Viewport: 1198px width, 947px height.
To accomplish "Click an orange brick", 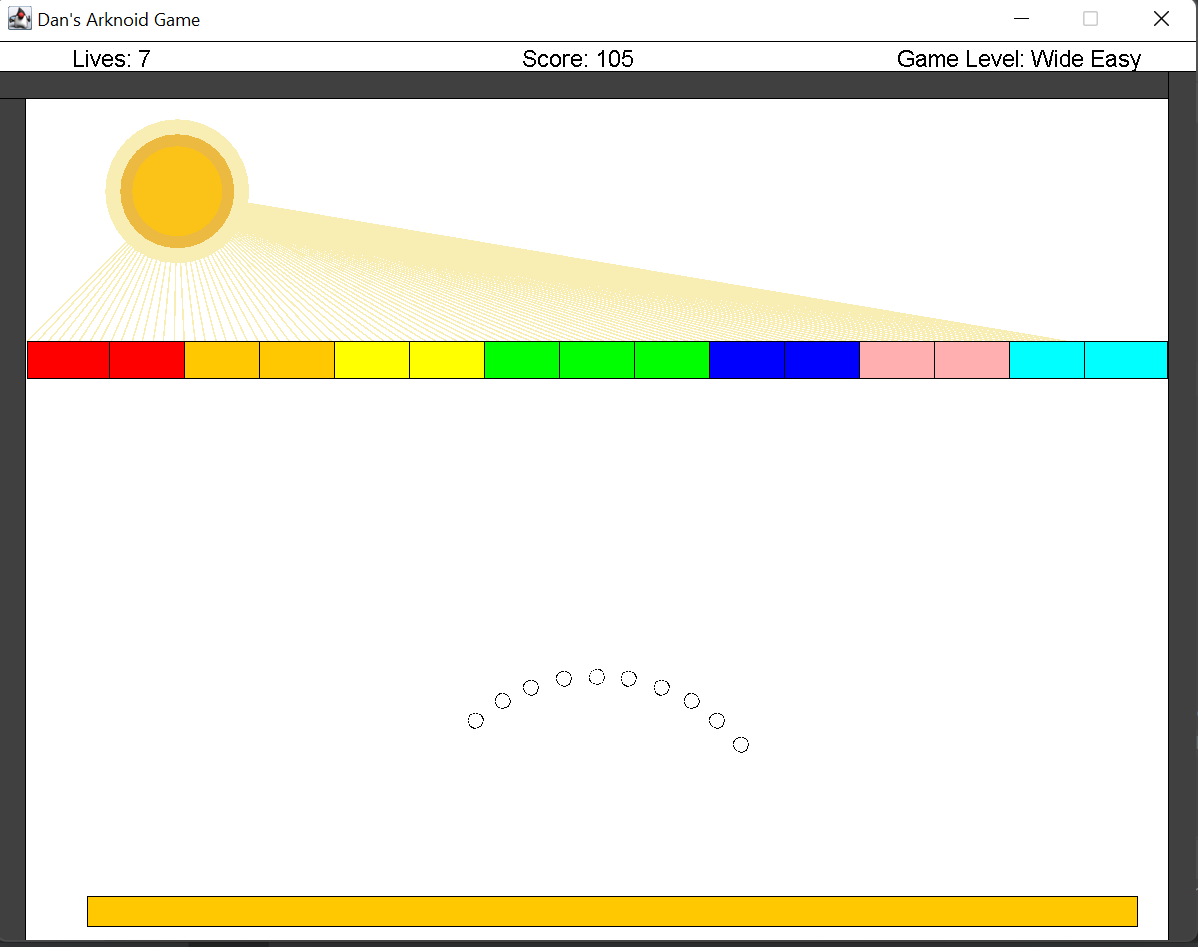I will coord(222,359).
